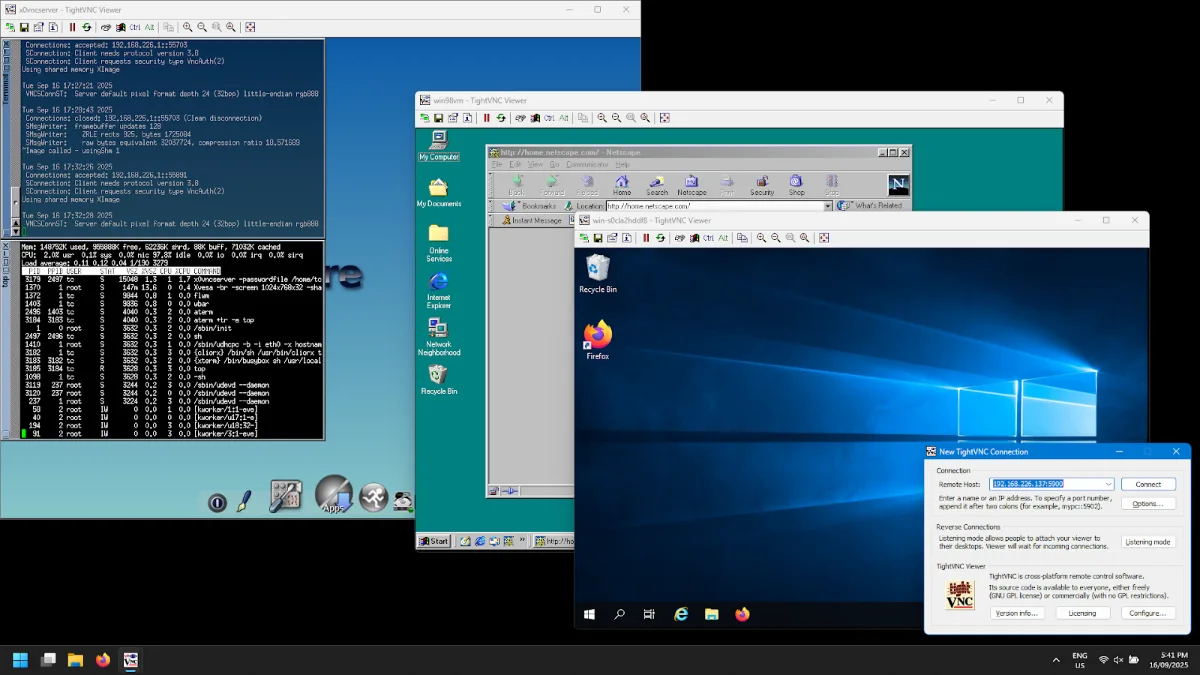This screenshot has height=675, width=1200.
Task: Open File menu in Netscape
Action: 497,164
